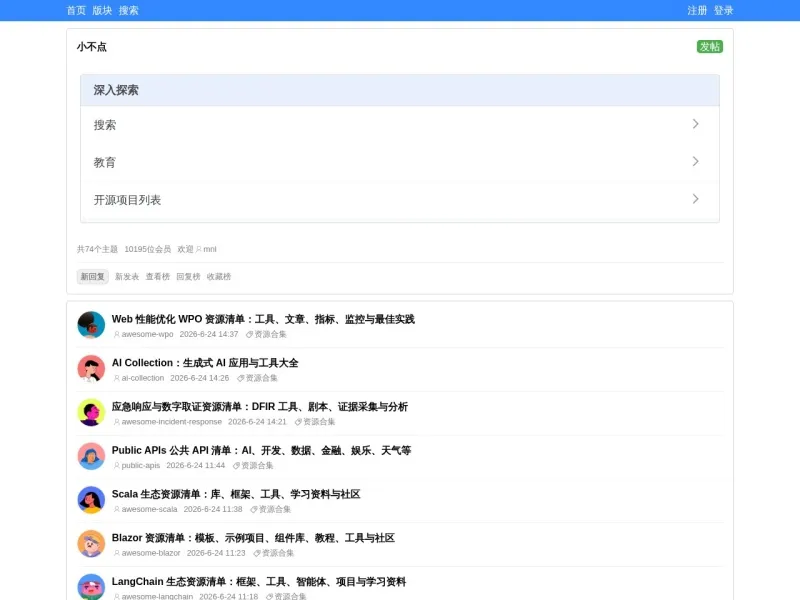Click avatar of LangChain 生态资源清单 post
800x600 pixels.
[91, 587]
